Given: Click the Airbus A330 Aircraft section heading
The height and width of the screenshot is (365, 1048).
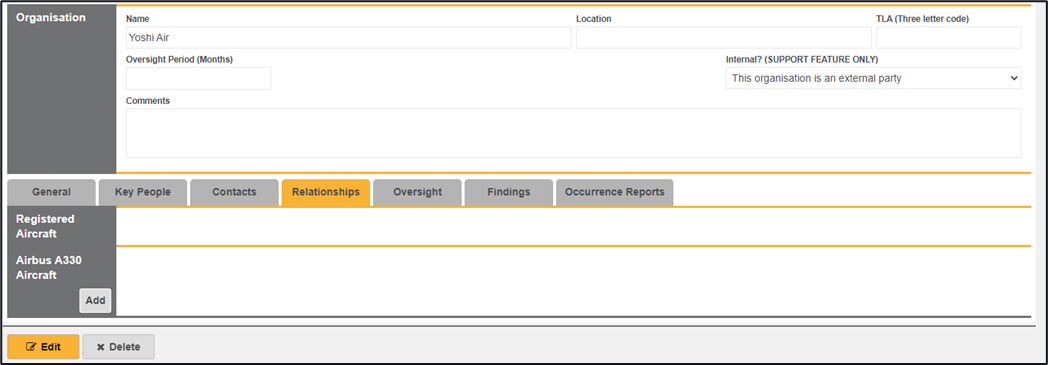Looking at the screenshot, I should click(49, 267).
